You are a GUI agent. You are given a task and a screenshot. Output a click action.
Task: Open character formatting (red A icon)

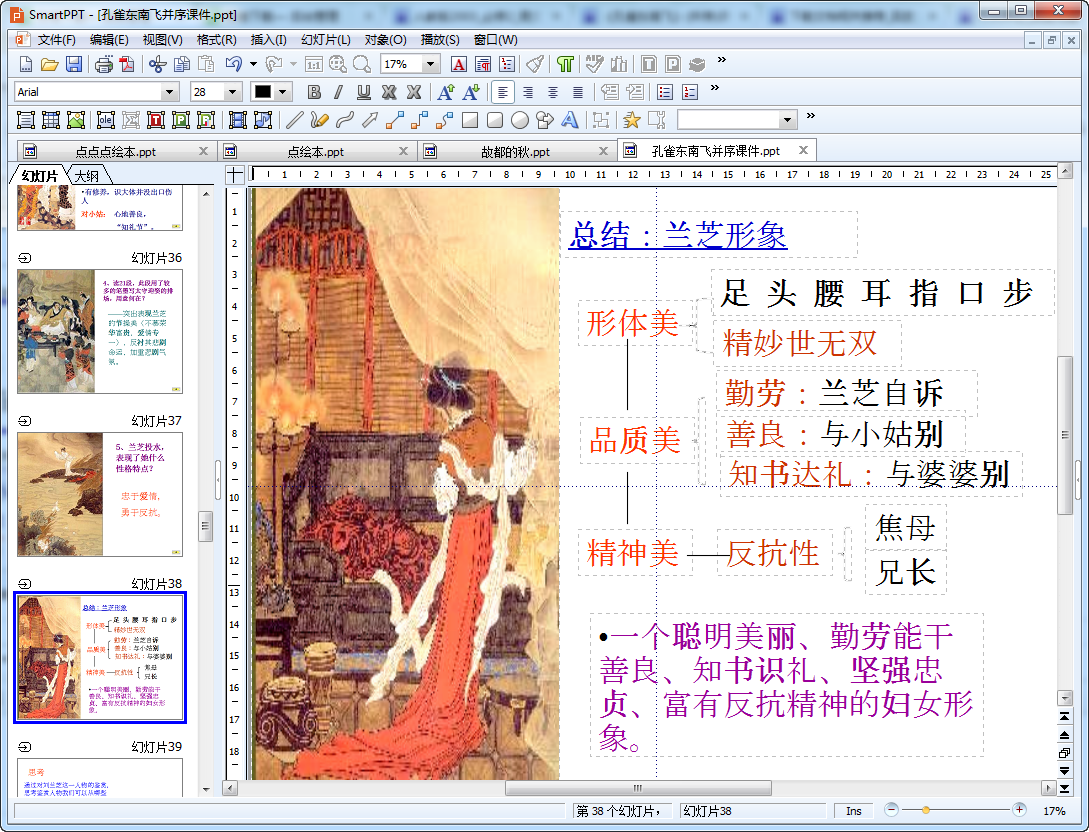point(459,65)
